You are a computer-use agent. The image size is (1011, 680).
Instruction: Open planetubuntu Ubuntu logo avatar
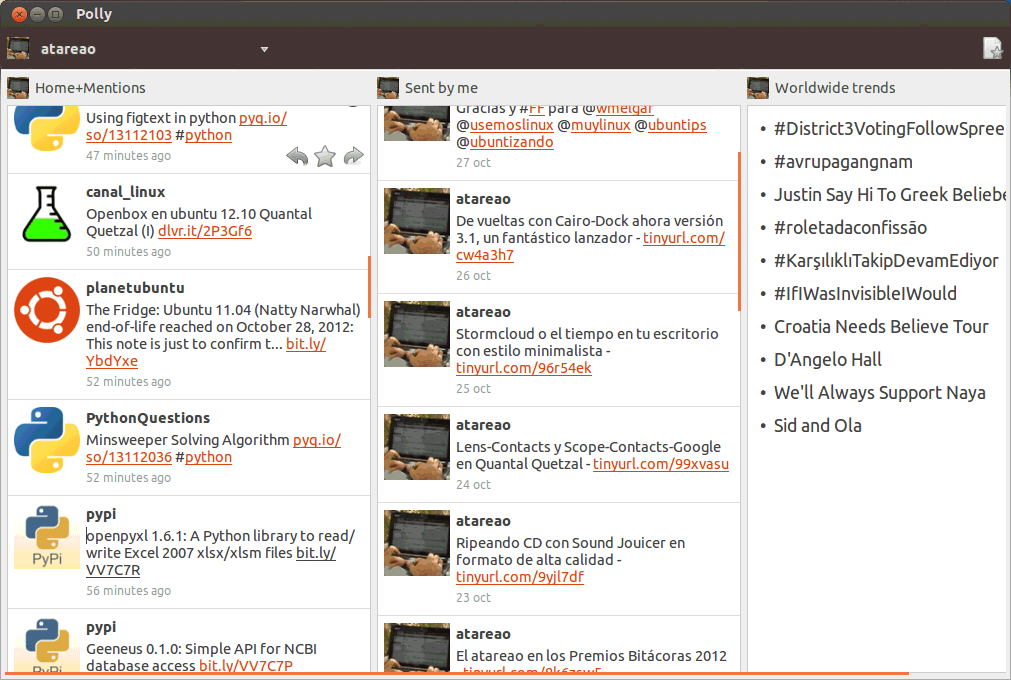[46, 311]
